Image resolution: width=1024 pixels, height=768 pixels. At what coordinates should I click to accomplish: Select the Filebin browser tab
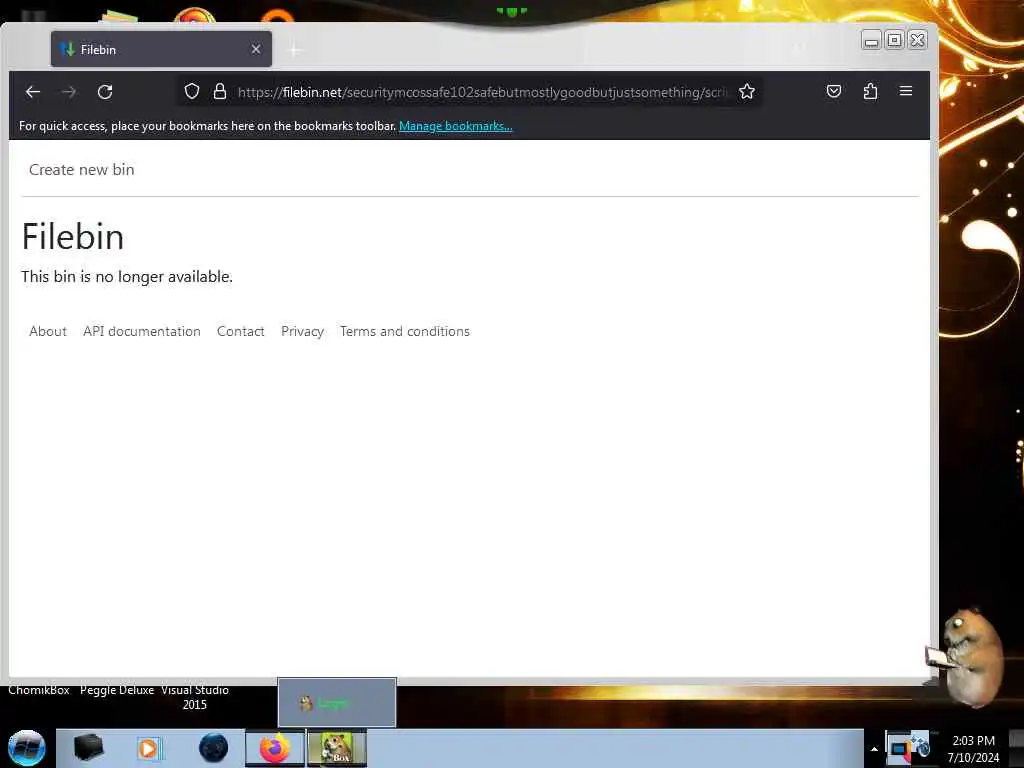click(161, 49)
